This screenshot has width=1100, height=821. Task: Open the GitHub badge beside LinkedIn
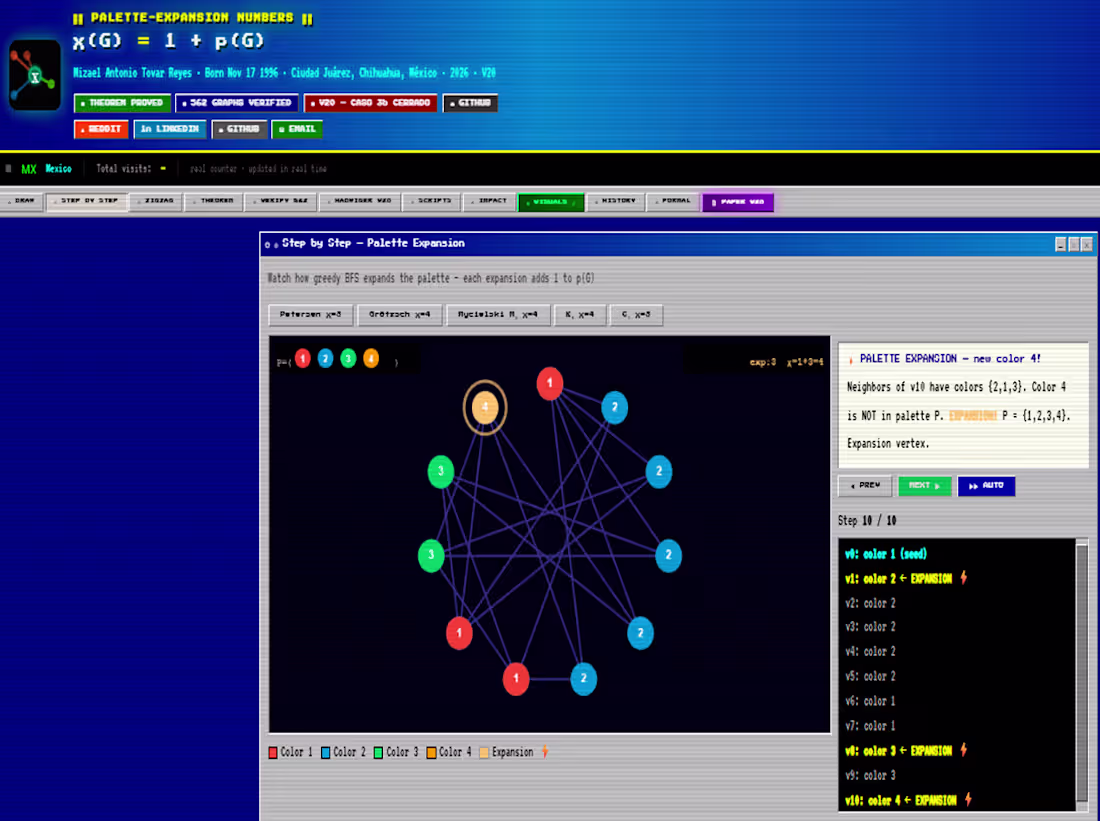tap(239, 129)
